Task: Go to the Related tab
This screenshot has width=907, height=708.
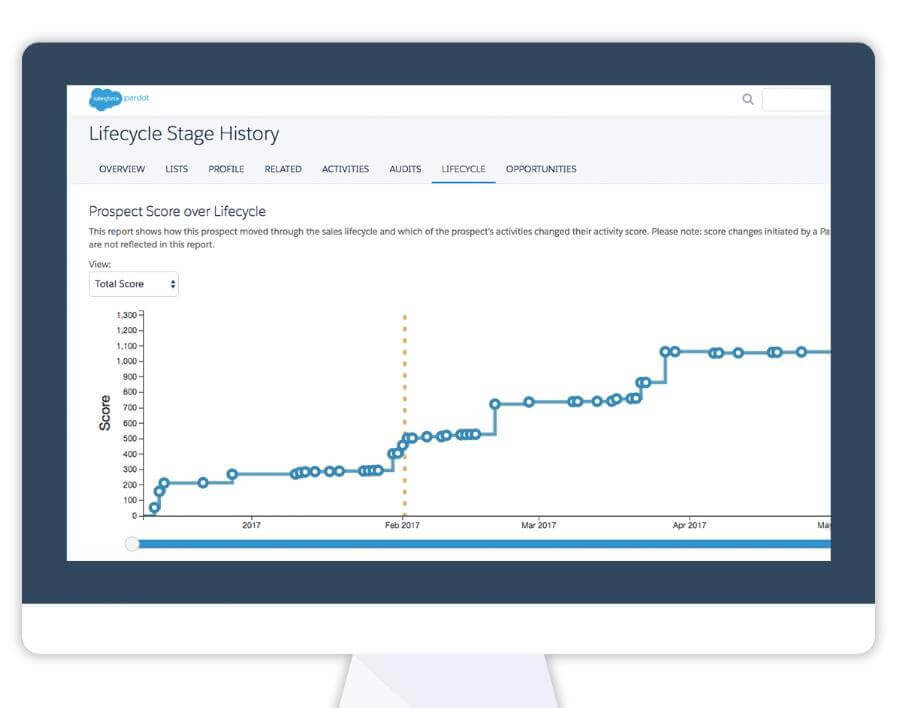Action: [x=283, y=169]
